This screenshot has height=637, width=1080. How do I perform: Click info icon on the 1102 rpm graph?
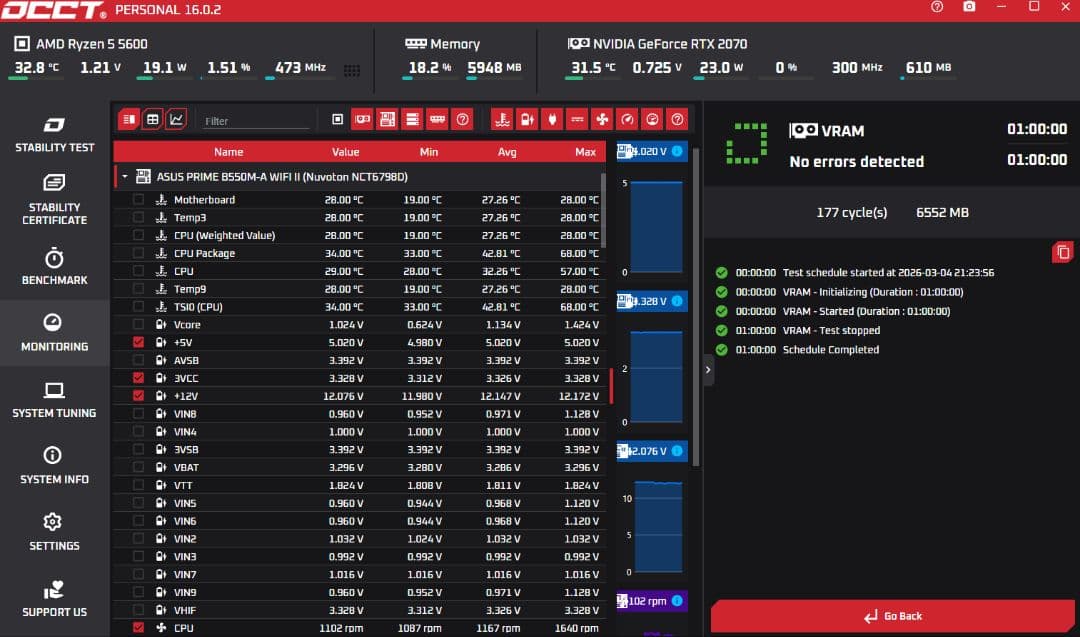(x=677, y=601)
